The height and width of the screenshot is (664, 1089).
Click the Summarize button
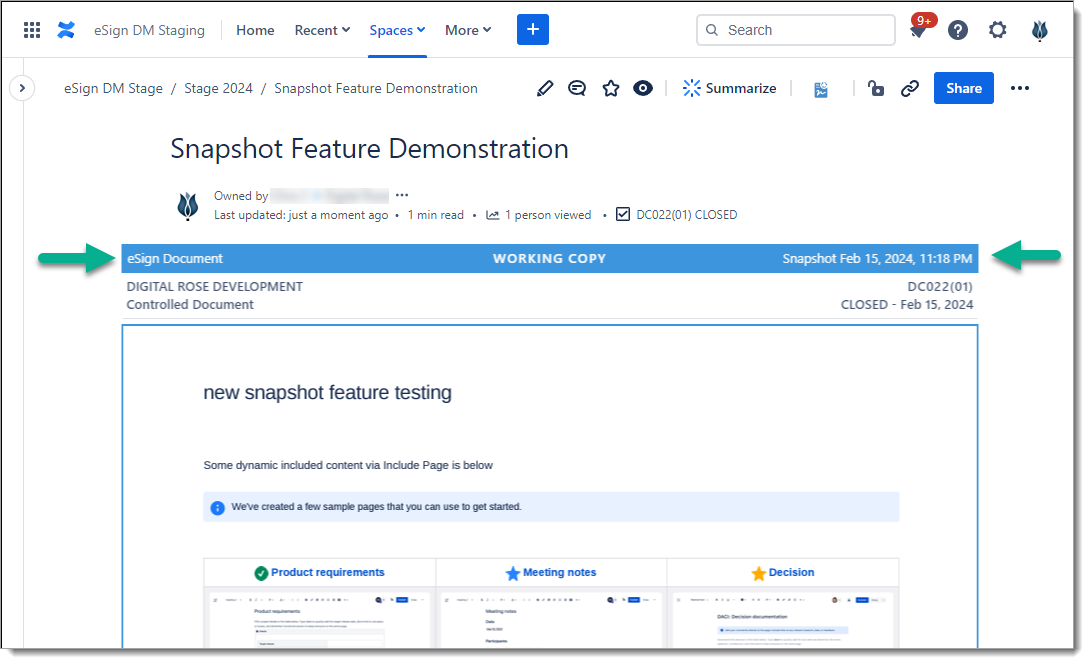point(730,88)
